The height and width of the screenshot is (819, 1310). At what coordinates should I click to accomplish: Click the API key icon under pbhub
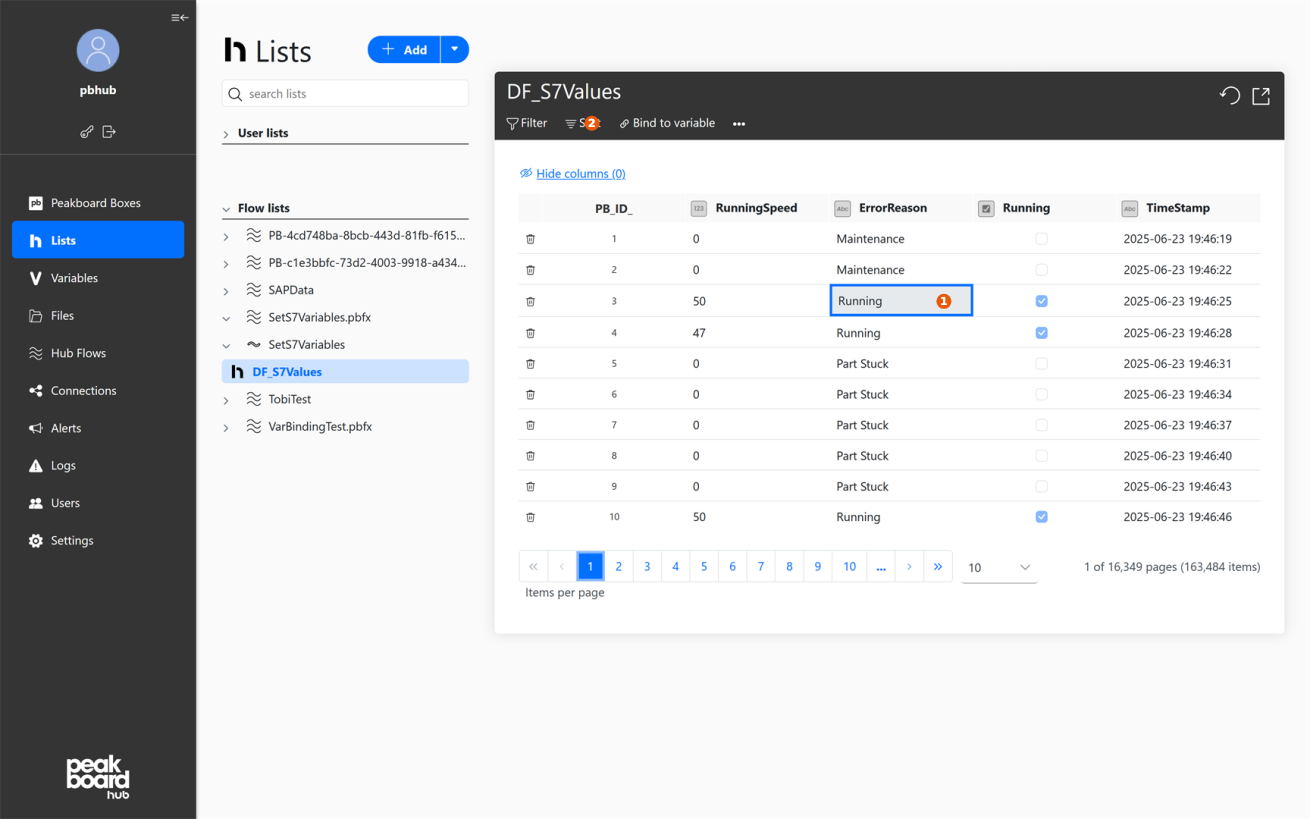(x=86, y=131)
